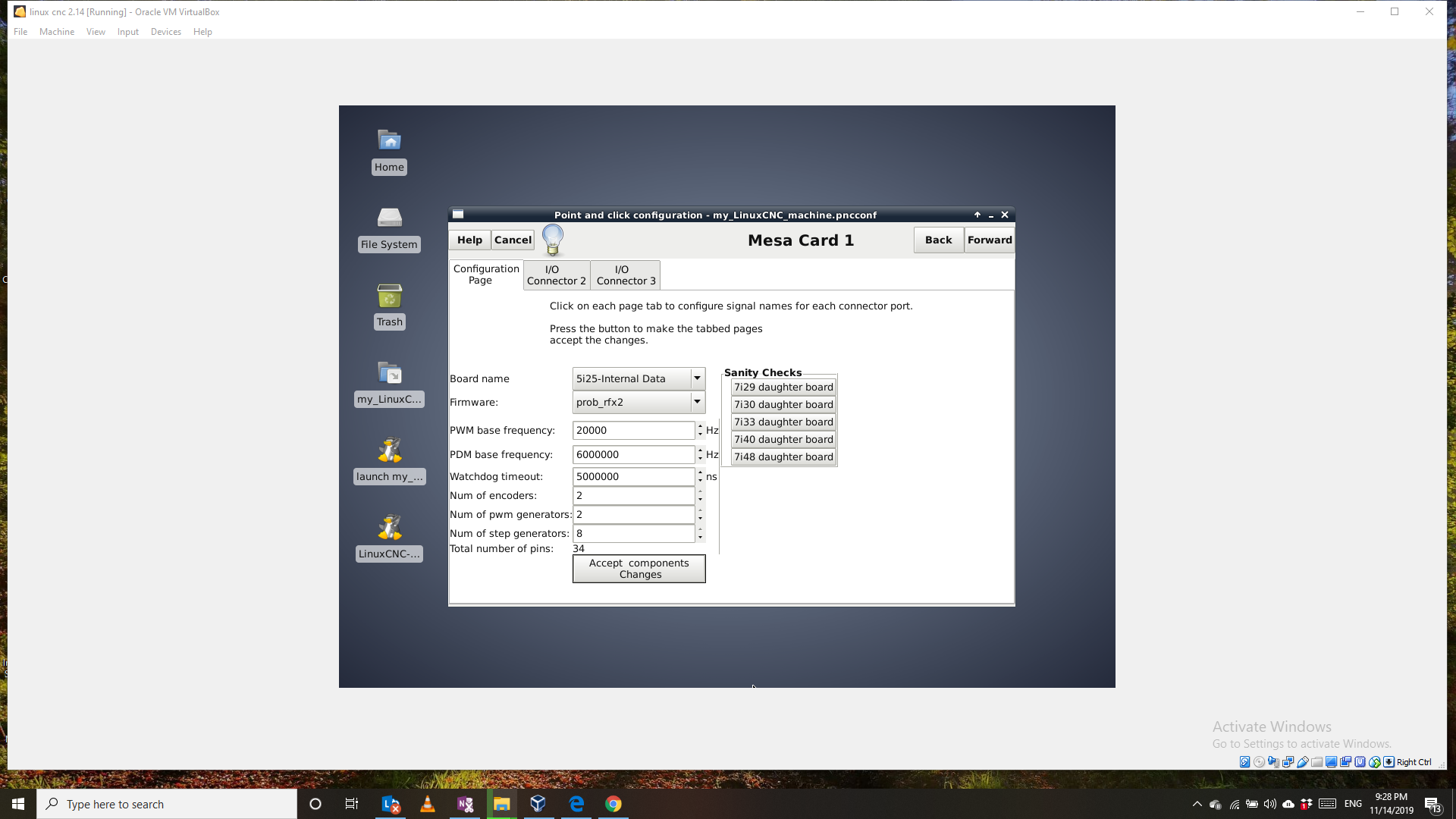
Task: Click the VirtualBox processor status indicator
Action: 1360,762
